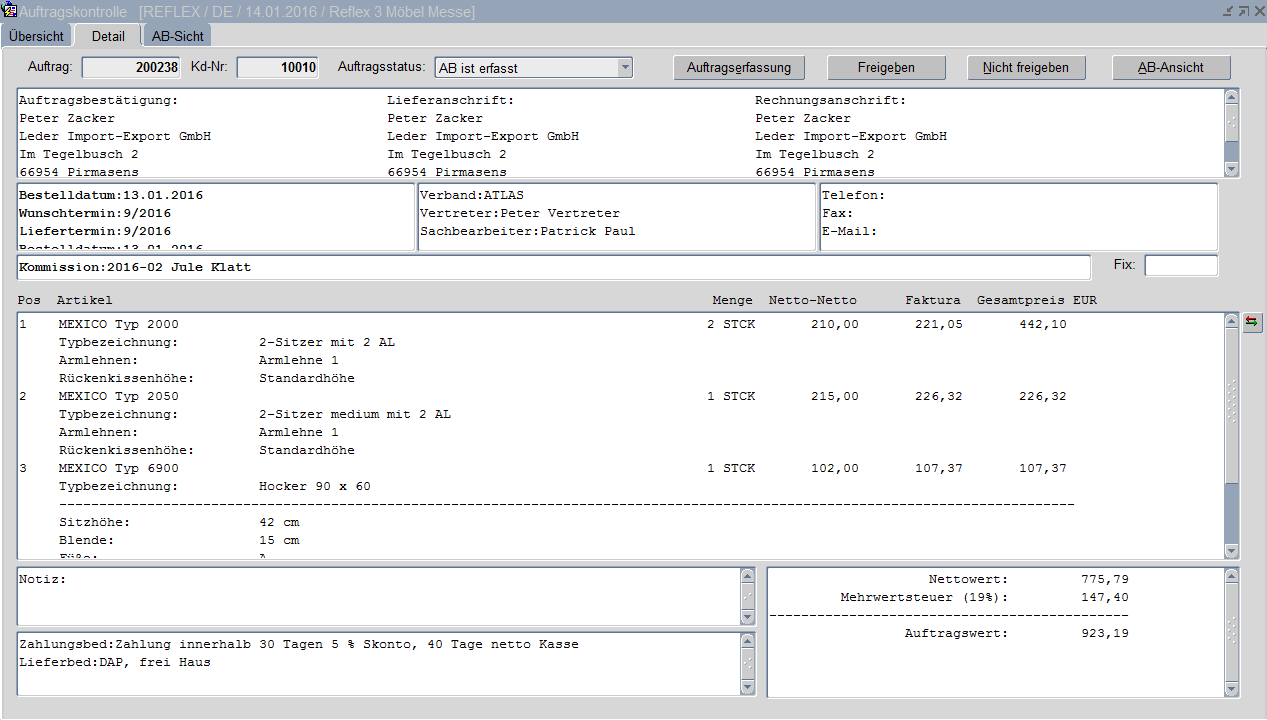This screenshot has width=1267, height=720.
Task: Select the Detail tab
Action: pyautogui.click(x=108, y=36)
